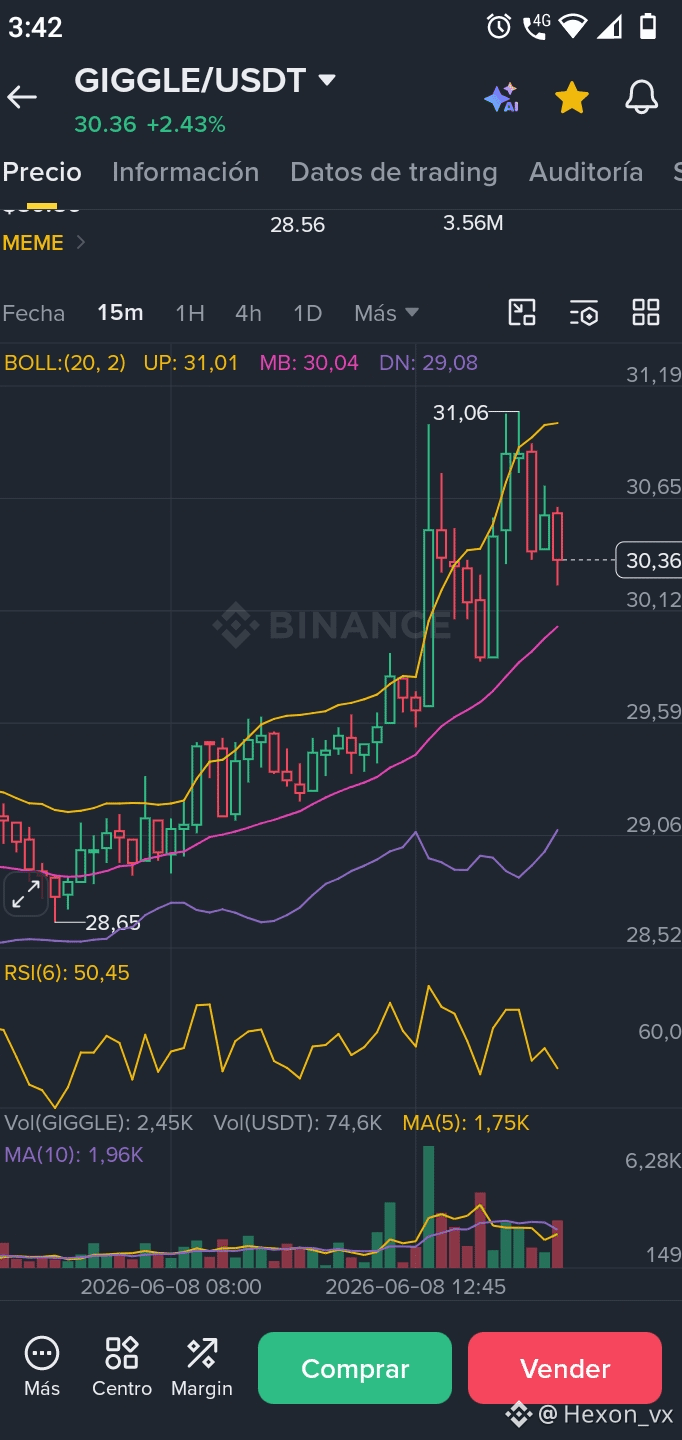Click the Vol(USDT): 74,6K label

(298, 1123)
